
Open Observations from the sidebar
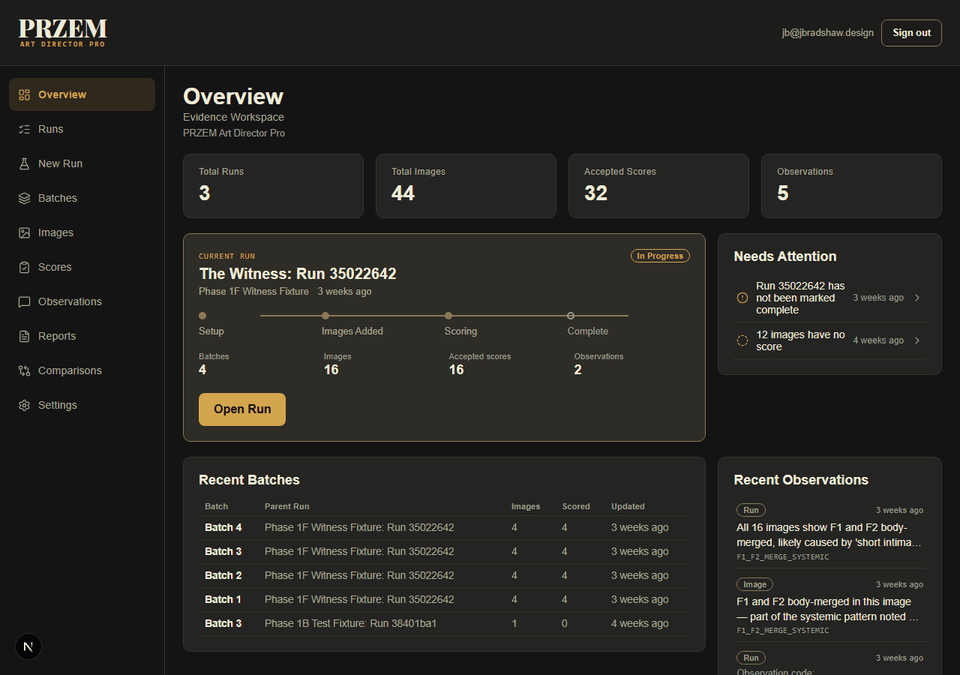coord(82,301)
